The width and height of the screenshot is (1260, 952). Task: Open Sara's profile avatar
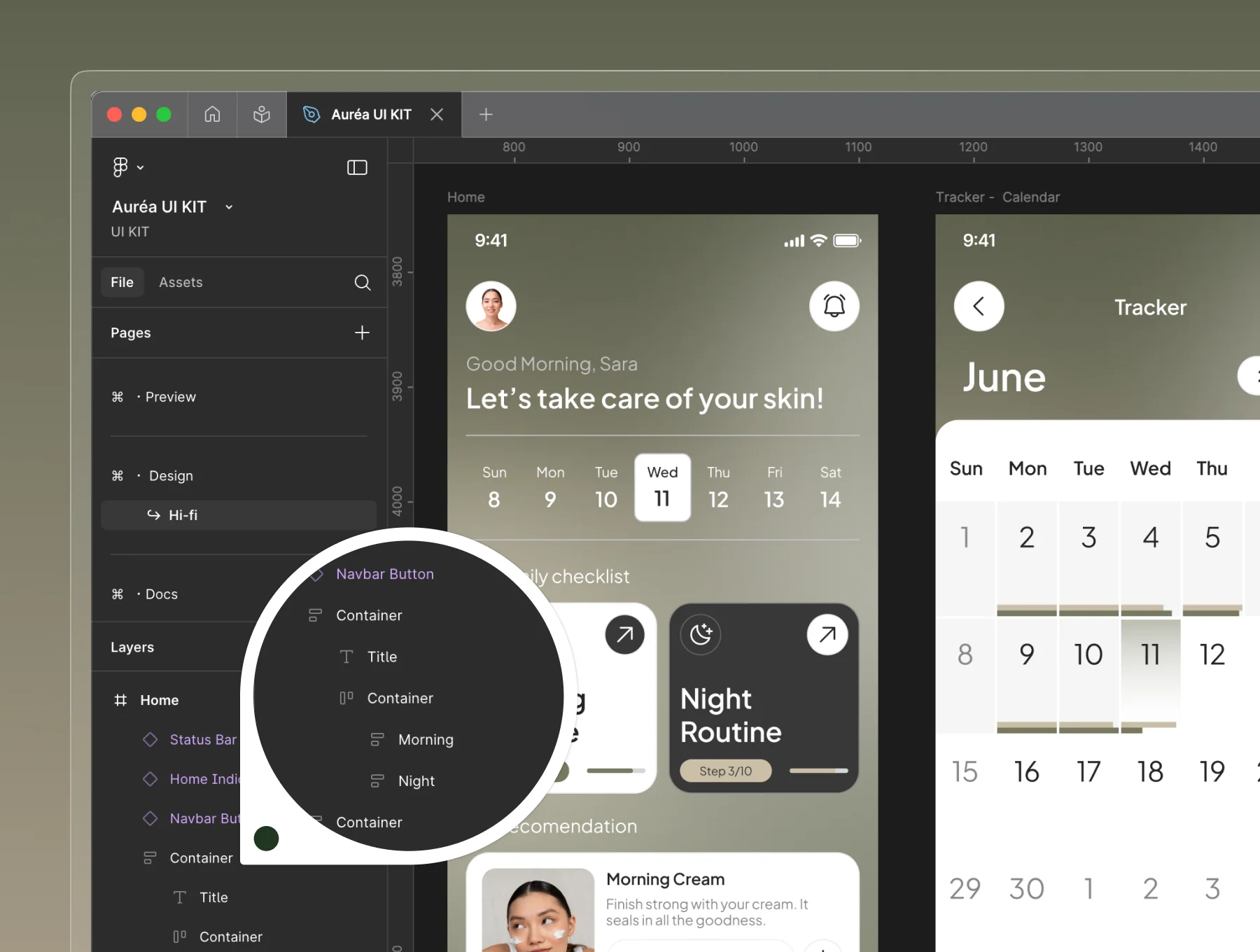[x=491, y=306]
